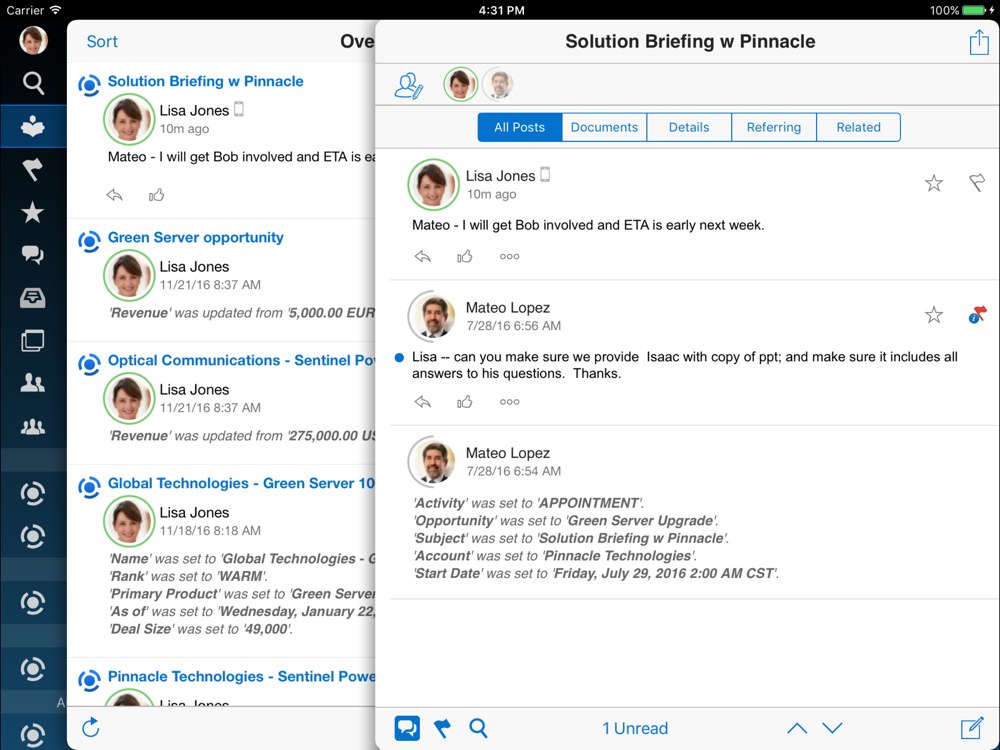Open Optical Communications - Sentinel conversation
The height and width of the screenshot is (750, 1000).
[x=241, y=360]
